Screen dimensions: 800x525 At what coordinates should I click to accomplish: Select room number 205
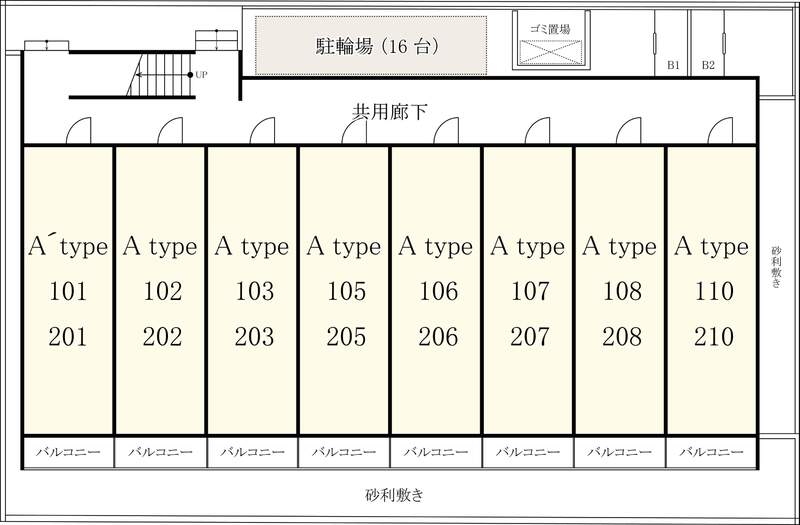tap(346, 337)
